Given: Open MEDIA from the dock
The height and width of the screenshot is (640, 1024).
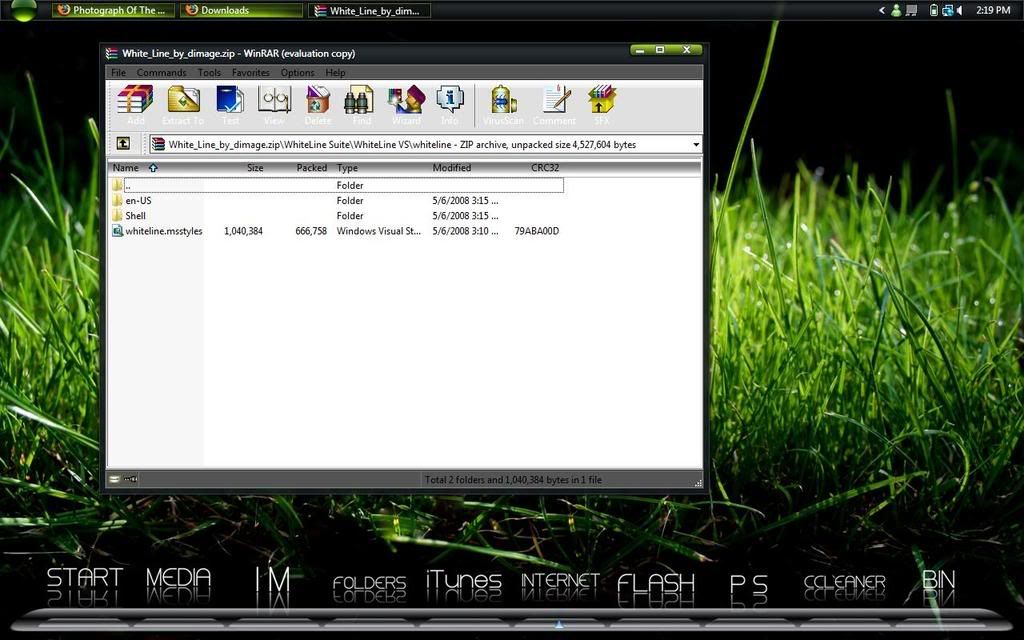Looking at the screenshot, I should tap(178, 578).
